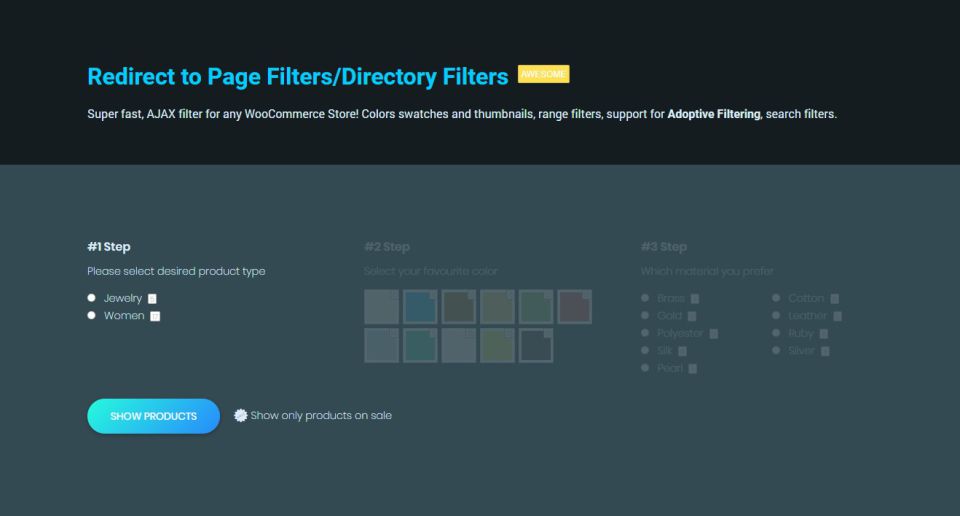Pick the blue color swatch

420,307
